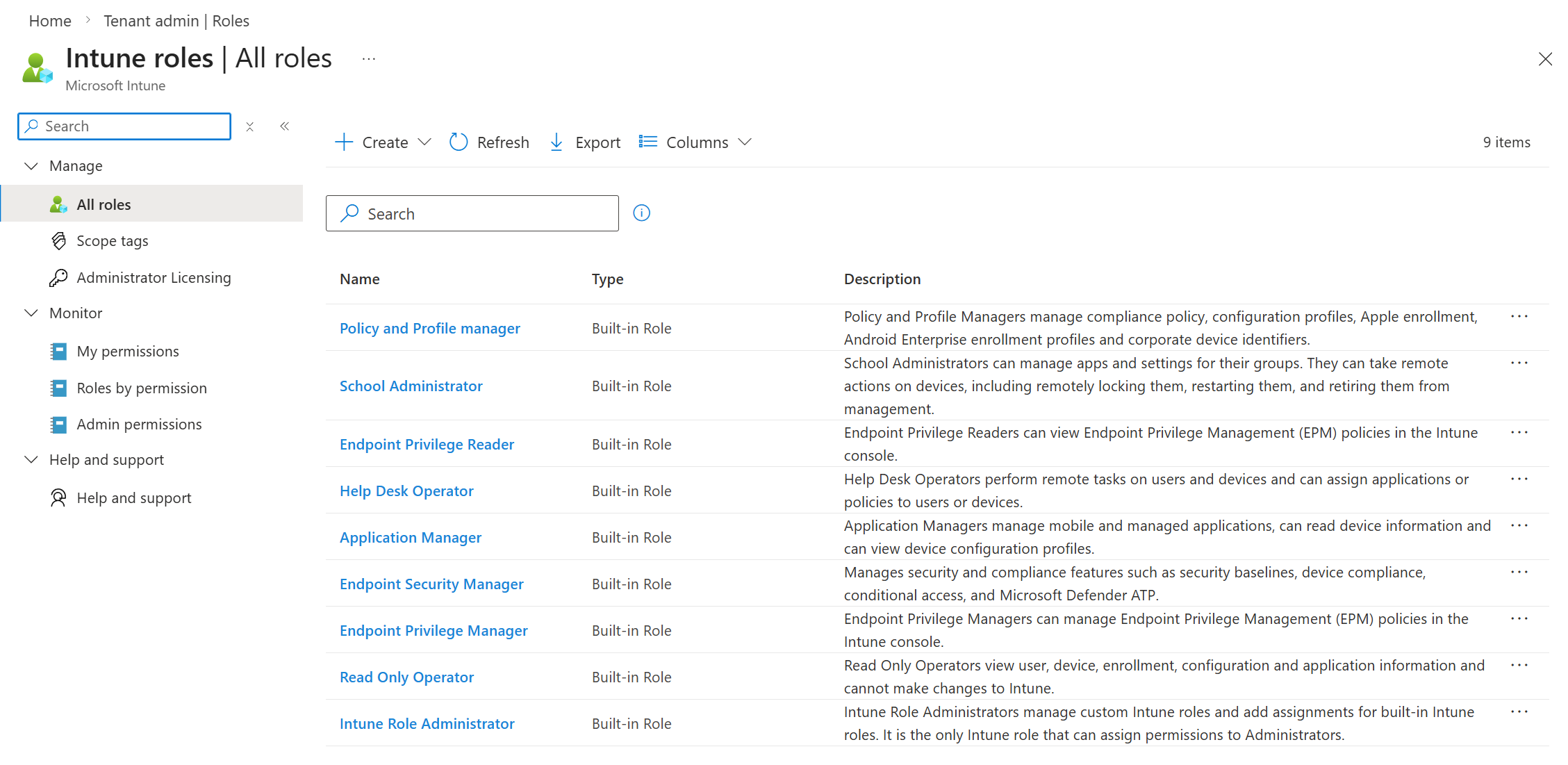The image size is (1568, 765).
Task: Open Scope tags in the sidebar
Action: tap(113, 240)
